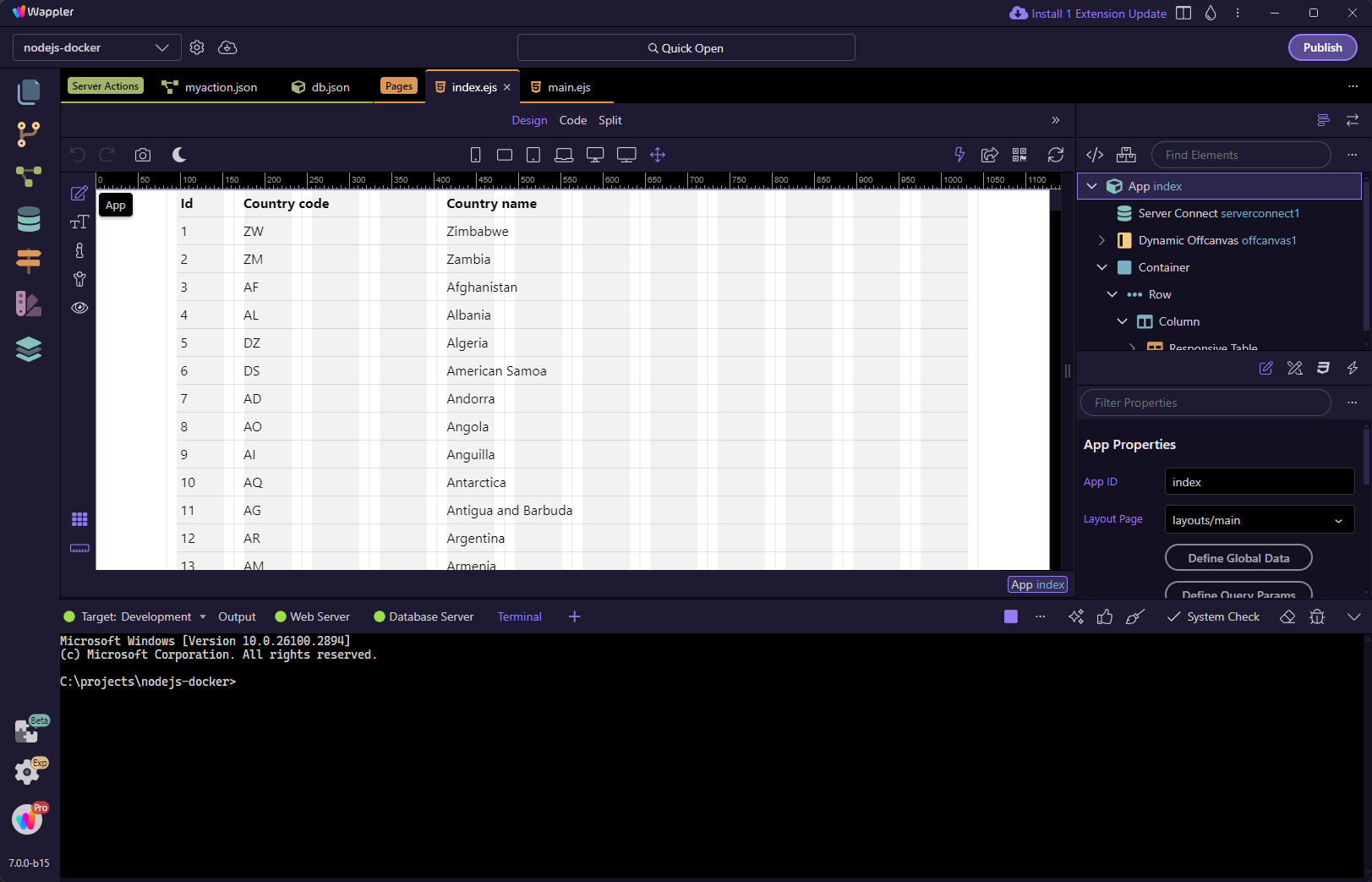The image size is (1372, 882).
Task: Click the Find Elements search field
Action: 1241,155
